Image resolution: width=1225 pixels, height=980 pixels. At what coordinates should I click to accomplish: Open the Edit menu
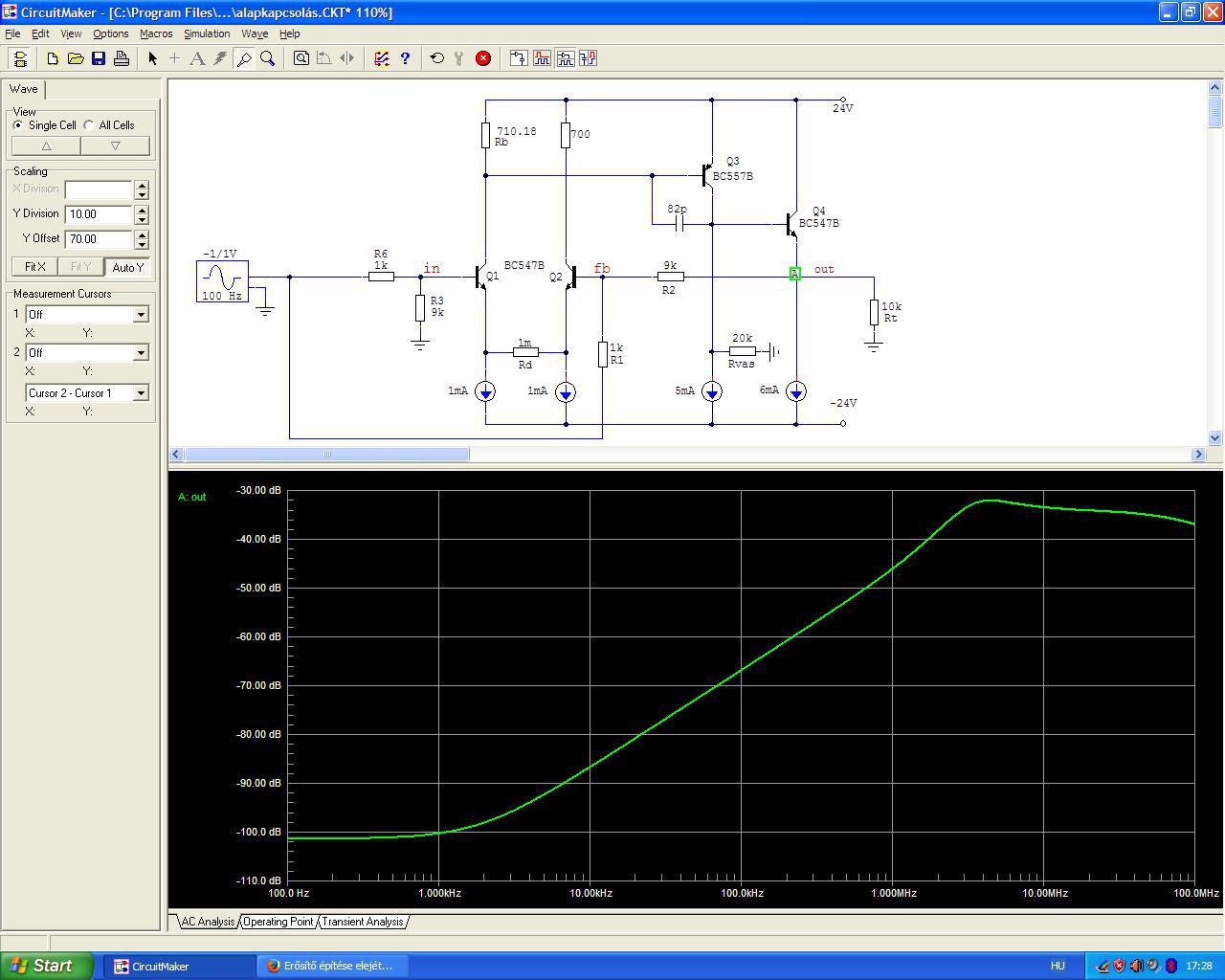pyautogui.click(x=40, y=33)
